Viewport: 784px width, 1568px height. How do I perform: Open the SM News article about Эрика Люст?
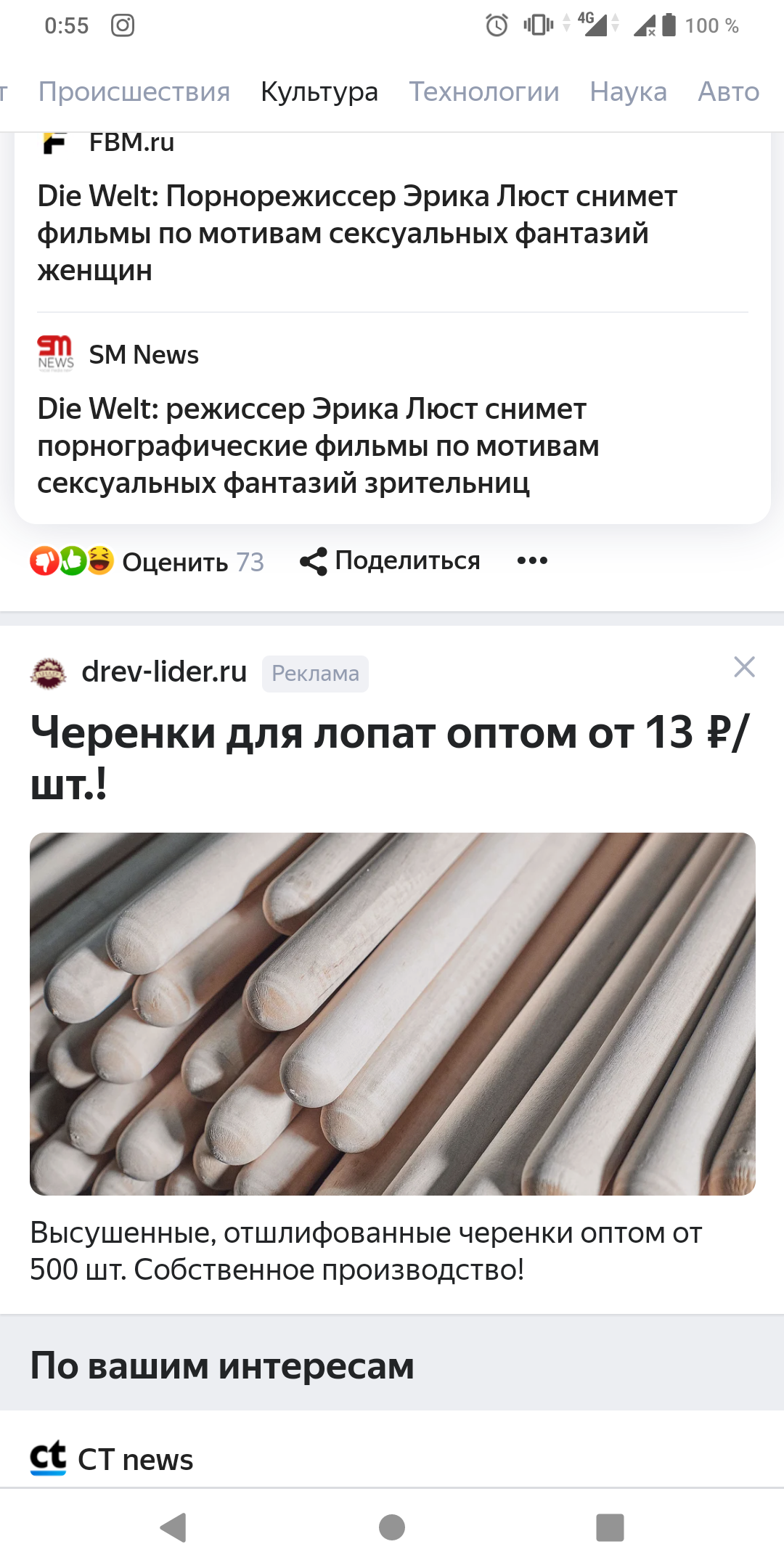pyautogui.click(x=319, y=446)
